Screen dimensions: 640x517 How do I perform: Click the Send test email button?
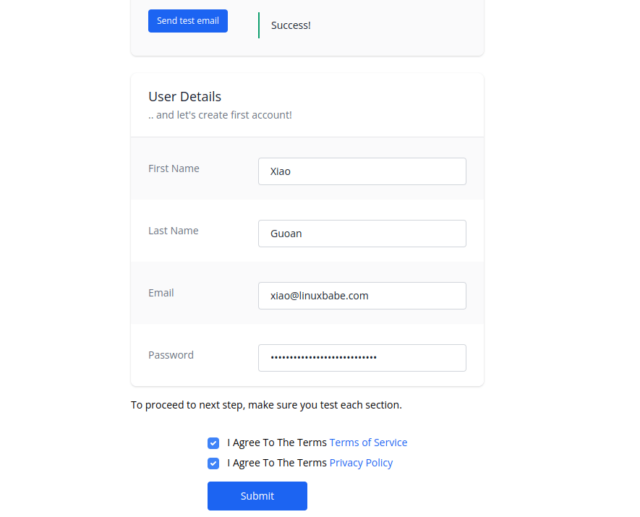click(188, 21)
